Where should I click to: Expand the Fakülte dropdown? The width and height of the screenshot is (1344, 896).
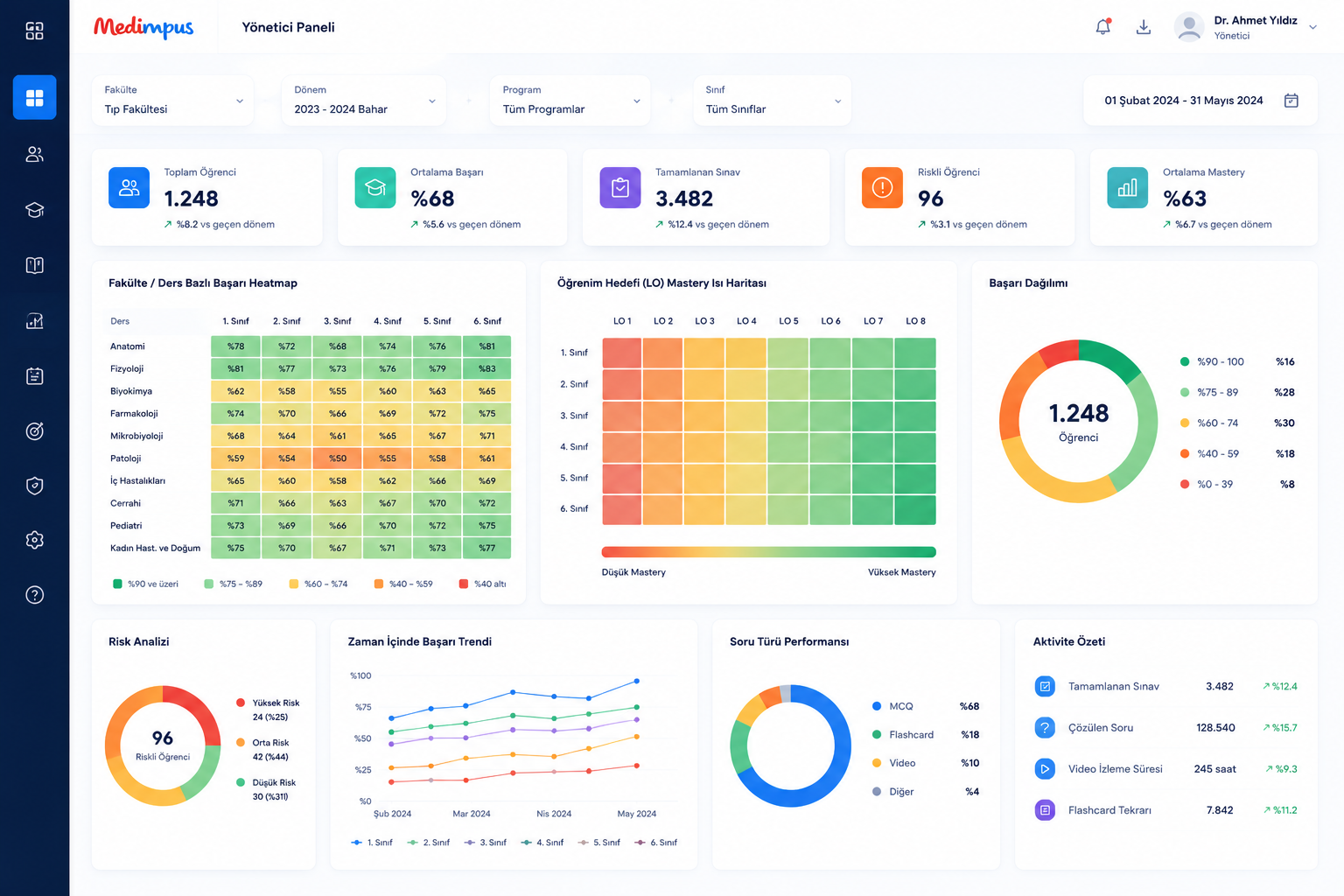(x=173, y=100)
